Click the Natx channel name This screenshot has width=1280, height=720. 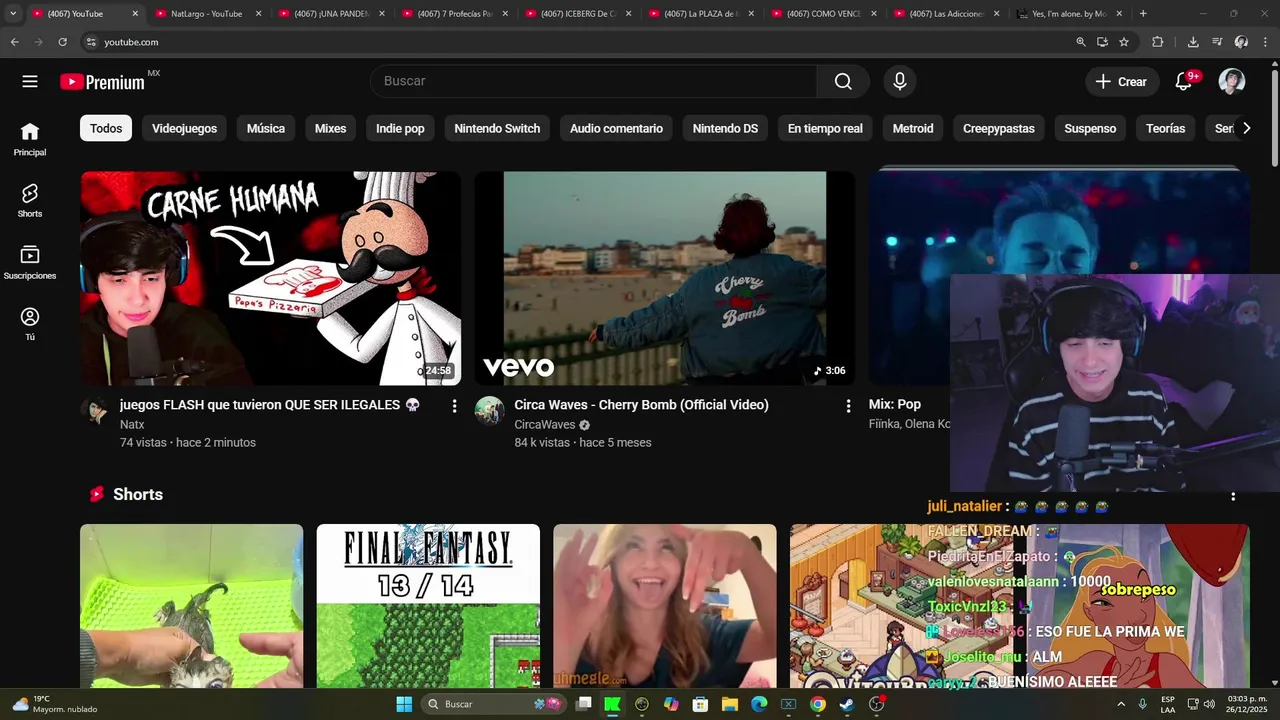click(132, 425)
